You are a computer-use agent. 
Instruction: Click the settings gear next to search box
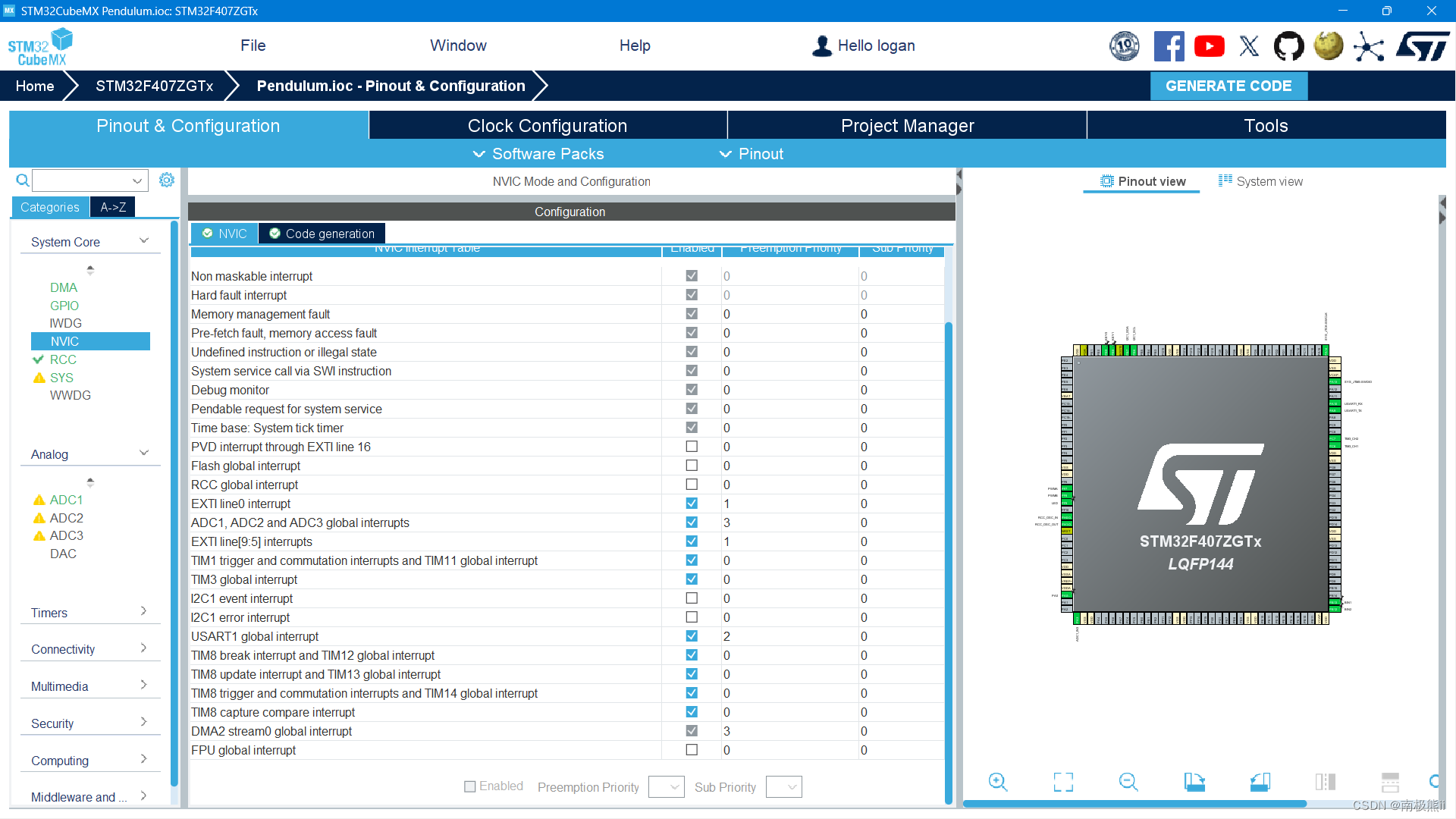coord(167,180)
